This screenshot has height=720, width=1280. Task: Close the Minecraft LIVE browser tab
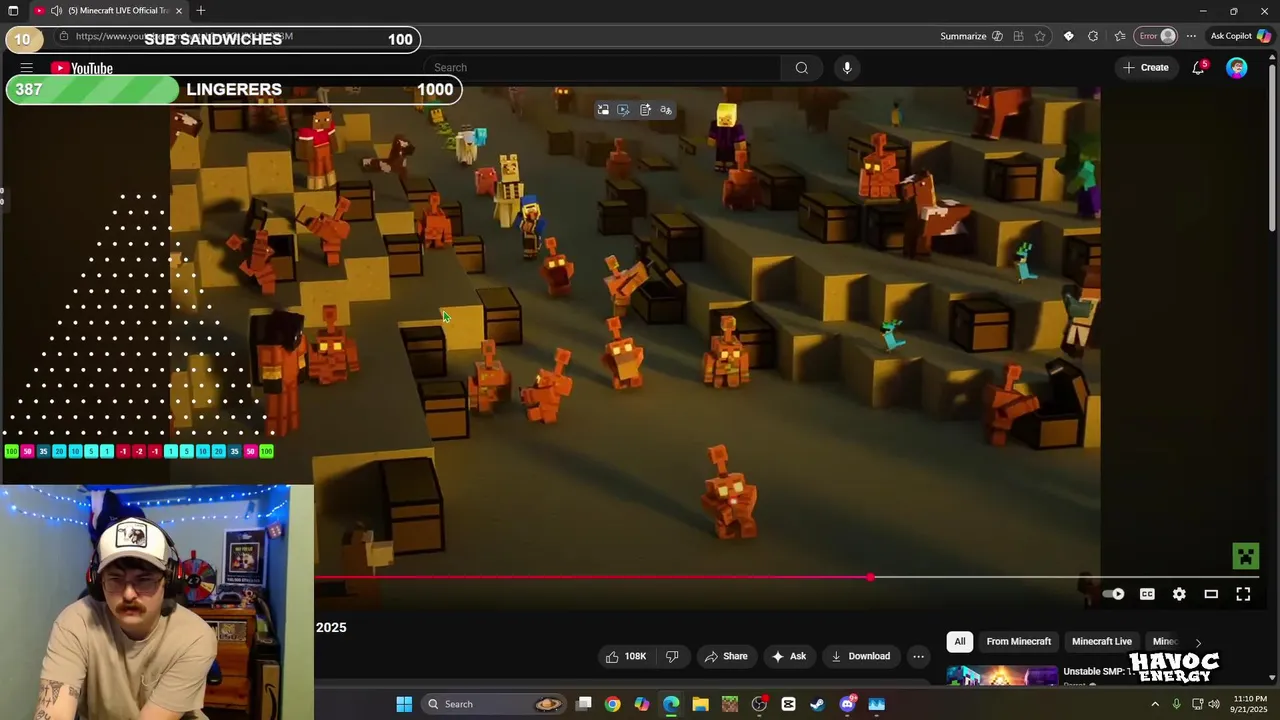[179, 10]
